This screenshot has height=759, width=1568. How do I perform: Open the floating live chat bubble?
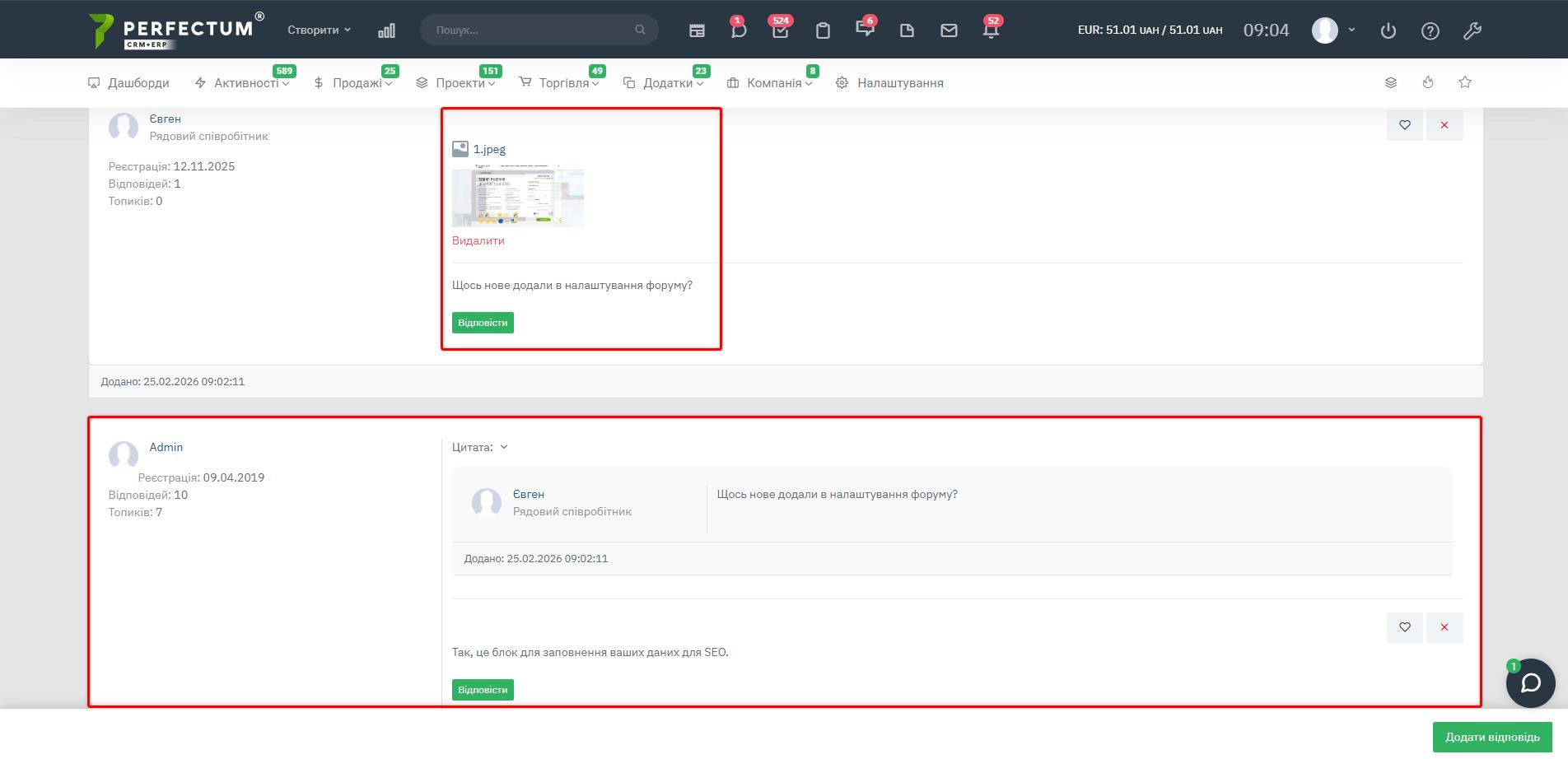pos(1530,683)
